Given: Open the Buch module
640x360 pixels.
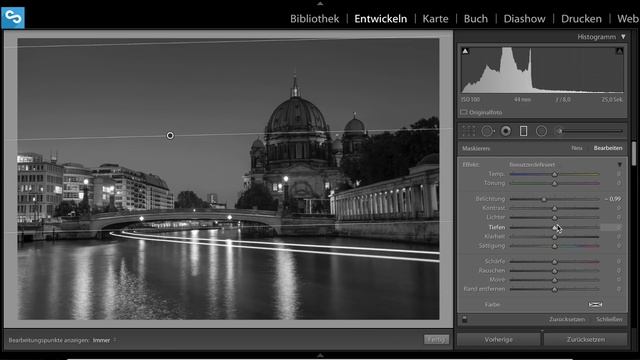Looking at the screenshot, I should click(x=476, y=19).
